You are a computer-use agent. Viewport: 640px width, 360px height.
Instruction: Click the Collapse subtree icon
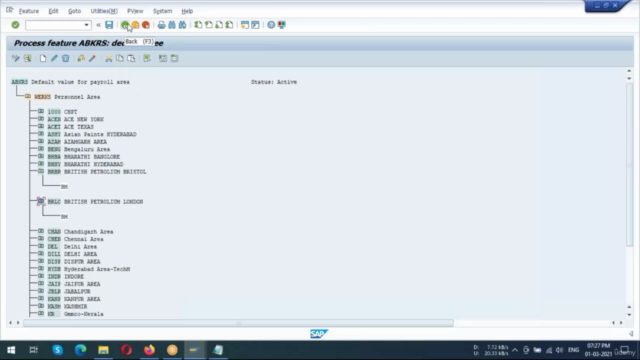[x=174, y=58]
